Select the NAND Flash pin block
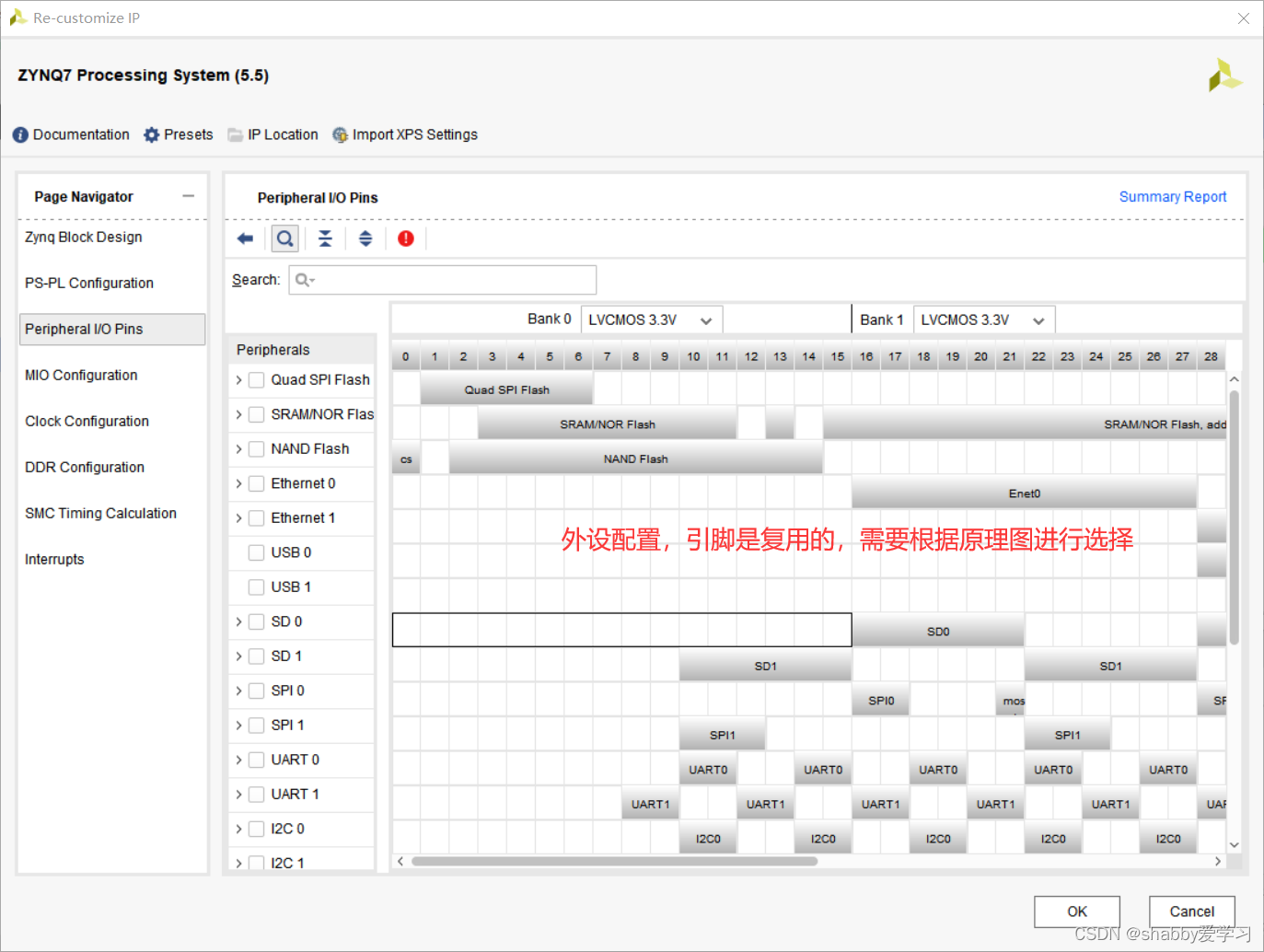This screenshot has width=1264, height=952. coord(635,459)
